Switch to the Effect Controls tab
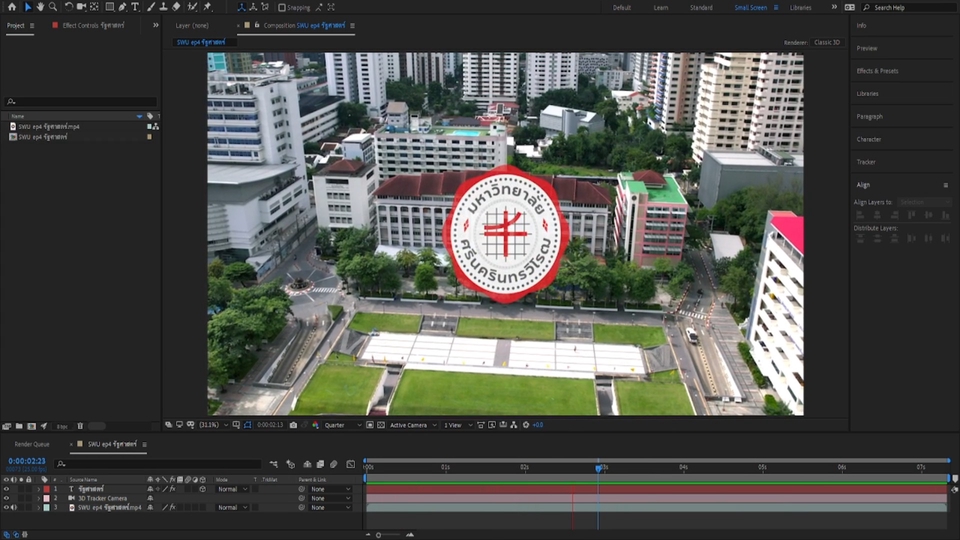 [93, 26]
